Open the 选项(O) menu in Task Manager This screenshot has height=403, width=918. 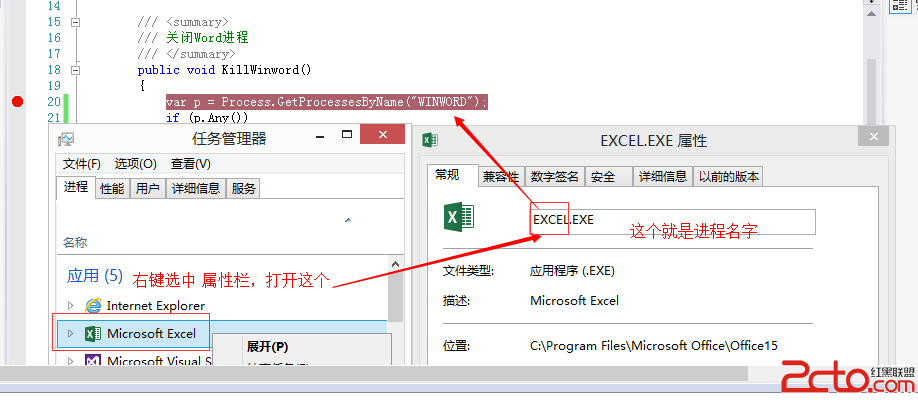(x=135, y=163)
